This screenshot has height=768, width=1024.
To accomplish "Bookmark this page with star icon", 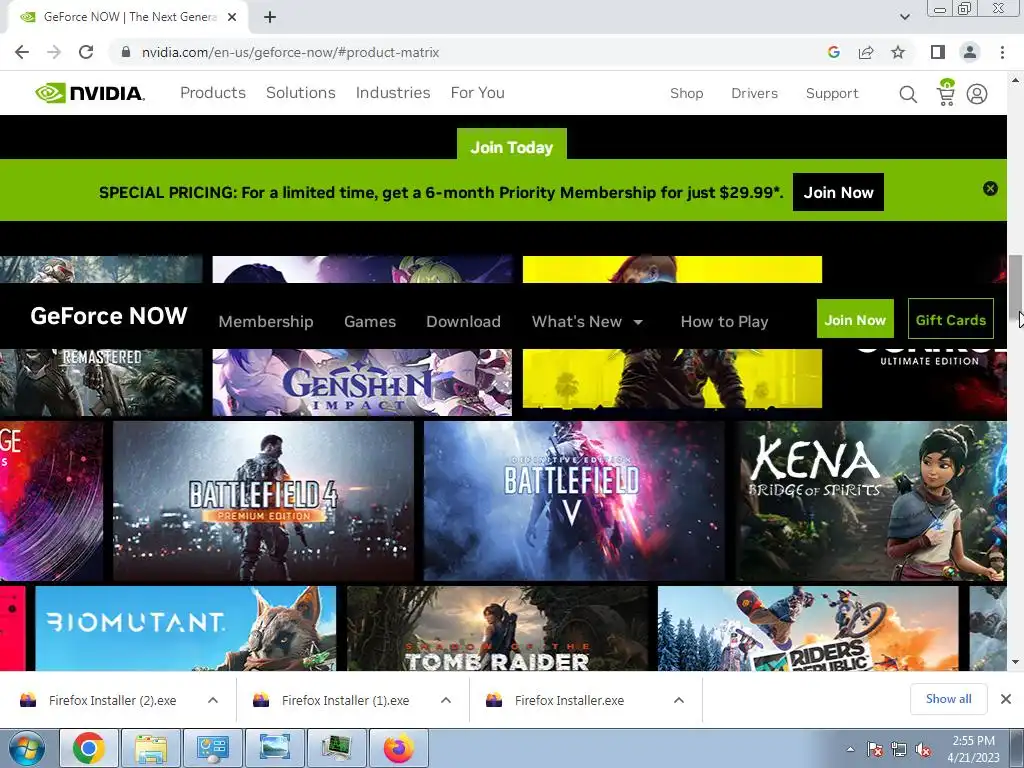I will (898, 52).
